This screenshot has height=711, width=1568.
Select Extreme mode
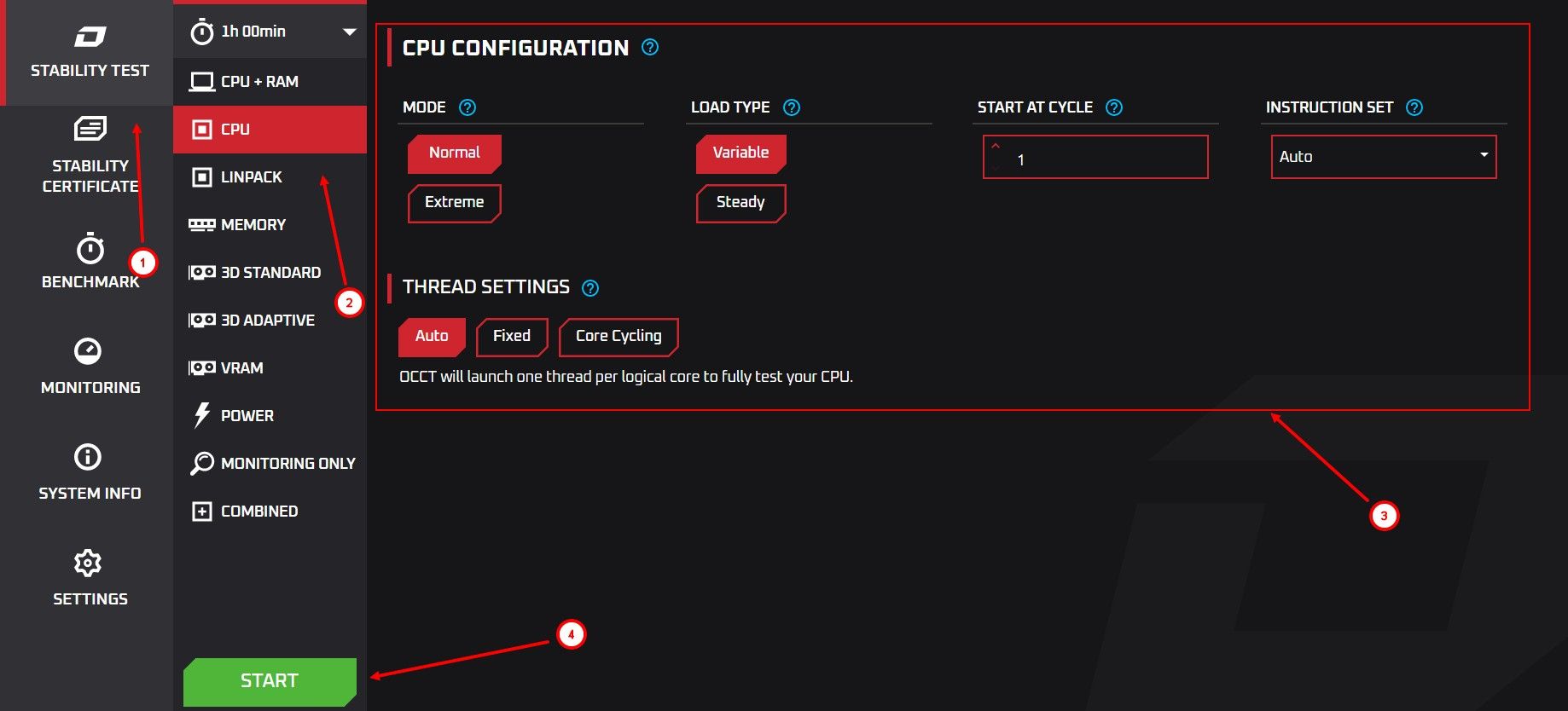click(x=455, y=203)
